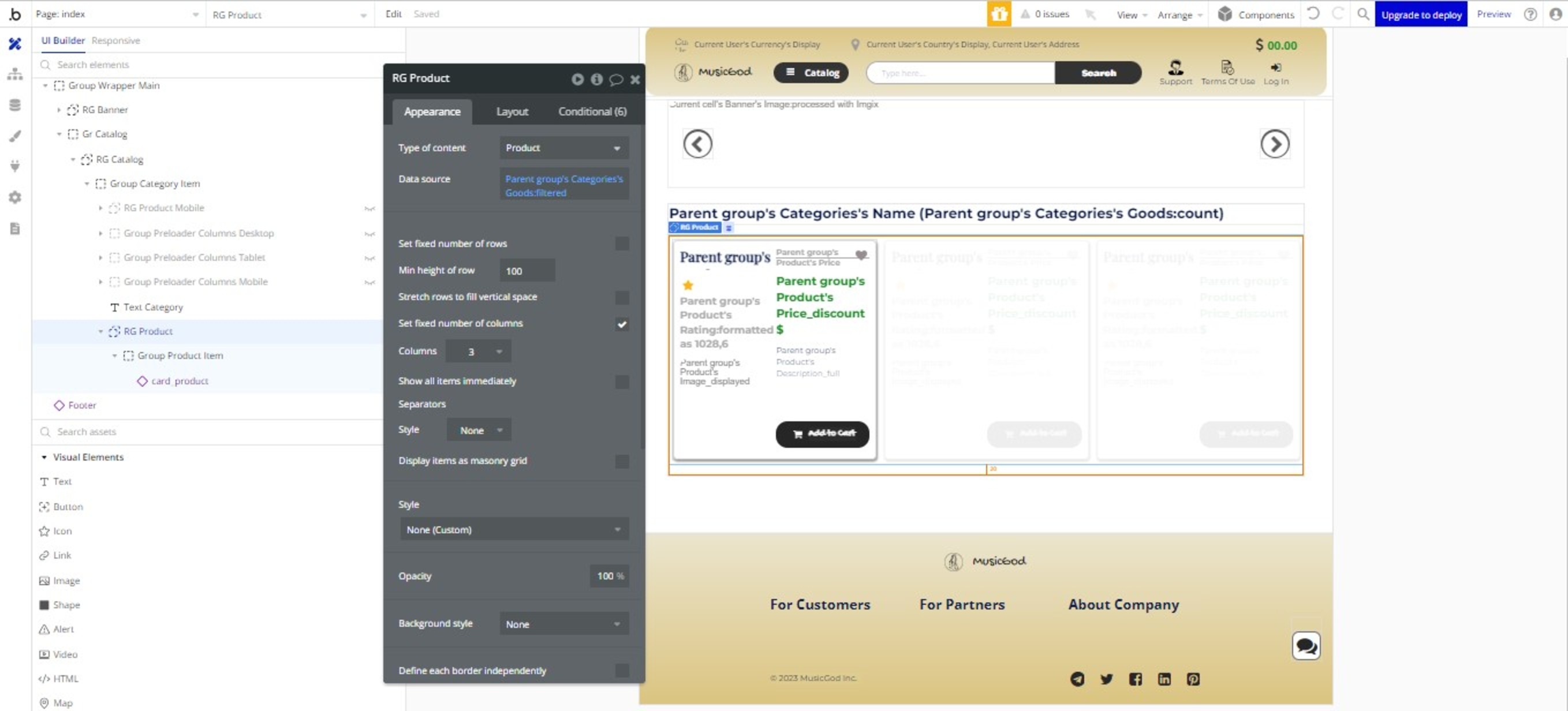The image size is (1568, 711).
Task: Toggle Set fixed number of rows checkbox
Action: pos(621,244)
